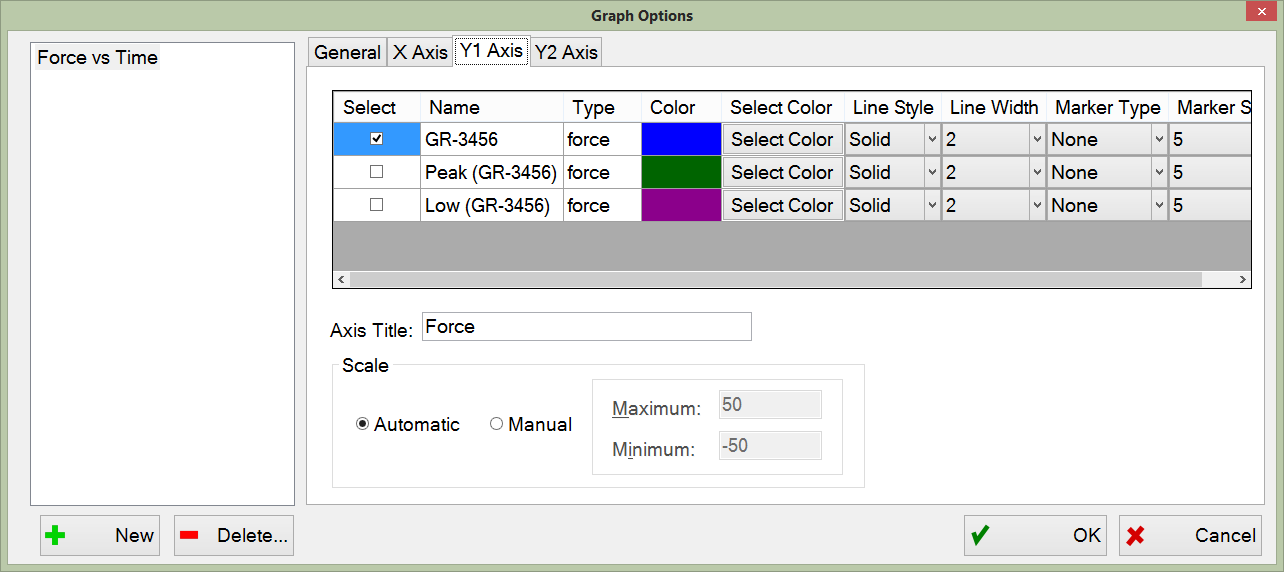This screenshot has height=572, width=1284.
Task: Choose the Automatic scale radio button
Action: 363,425
